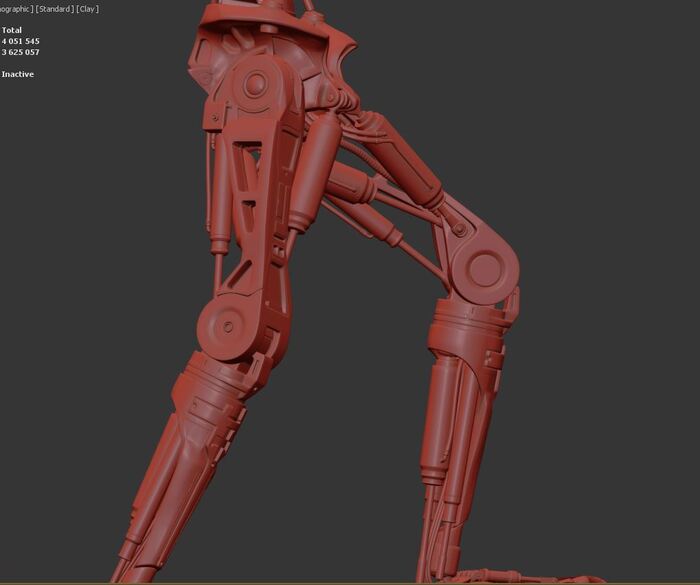
Task: Open the [Standard] viewport shading menu
Action: coord(54,9)
